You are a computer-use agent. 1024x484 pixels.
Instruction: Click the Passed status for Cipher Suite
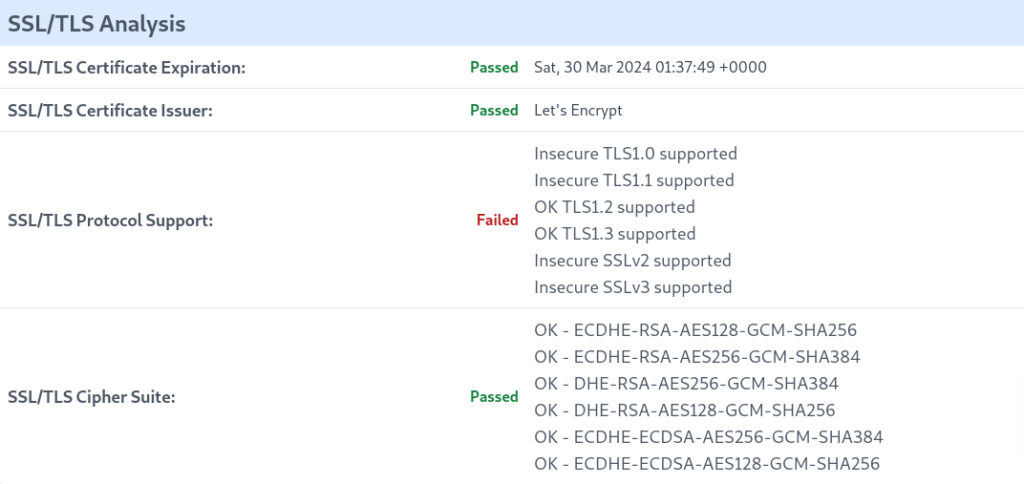(x=494, y=396)
